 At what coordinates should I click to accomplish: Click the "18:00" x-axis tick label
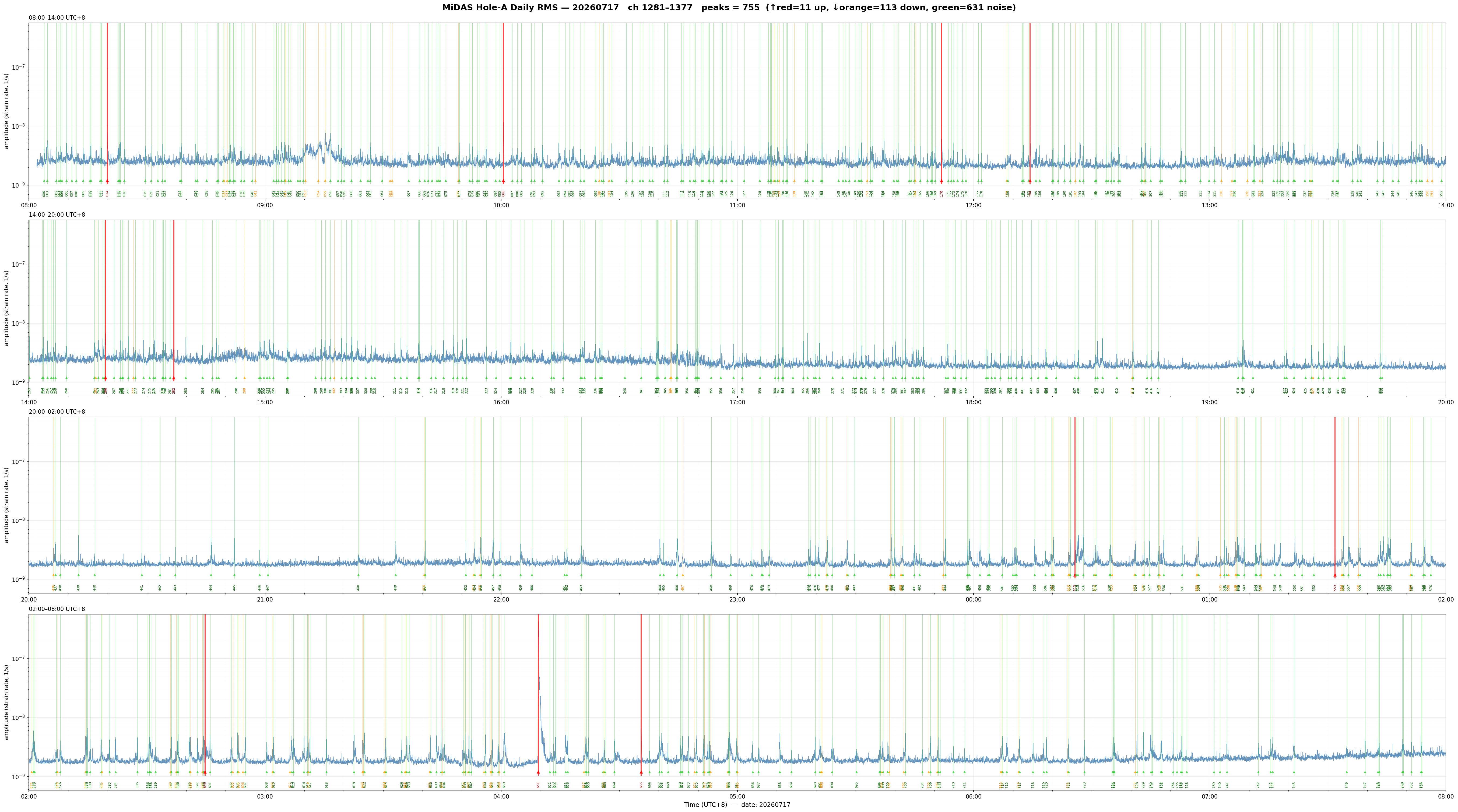point(974,402)
